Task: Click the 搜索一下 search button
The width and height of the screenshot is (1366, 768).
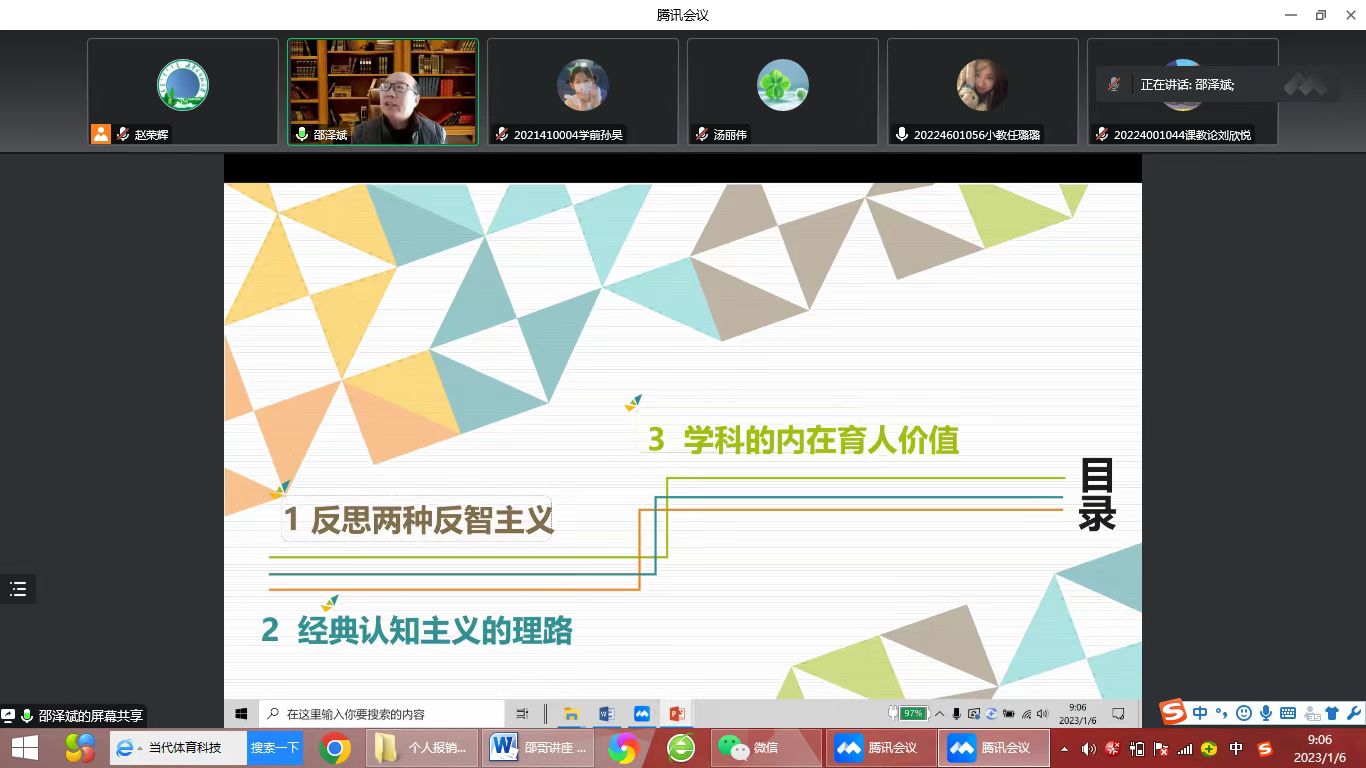Action: [275, 748]
